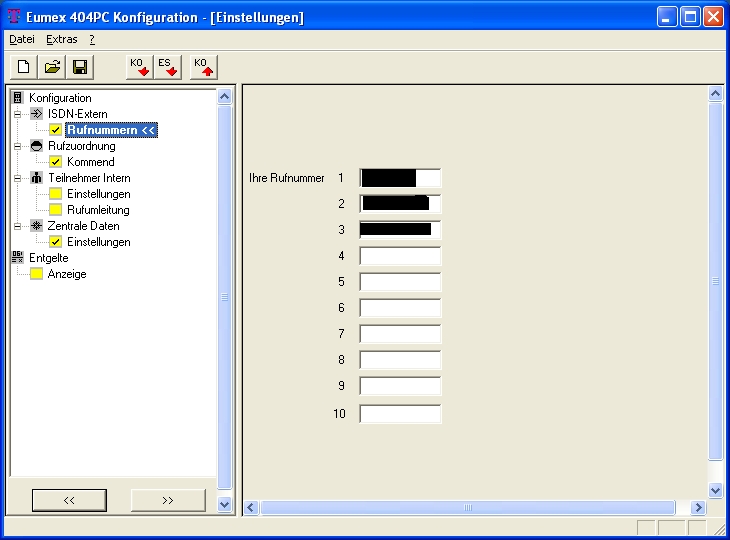
Task: Click KO red up-arrow toolbar button
Action: [x=204, y=67]
